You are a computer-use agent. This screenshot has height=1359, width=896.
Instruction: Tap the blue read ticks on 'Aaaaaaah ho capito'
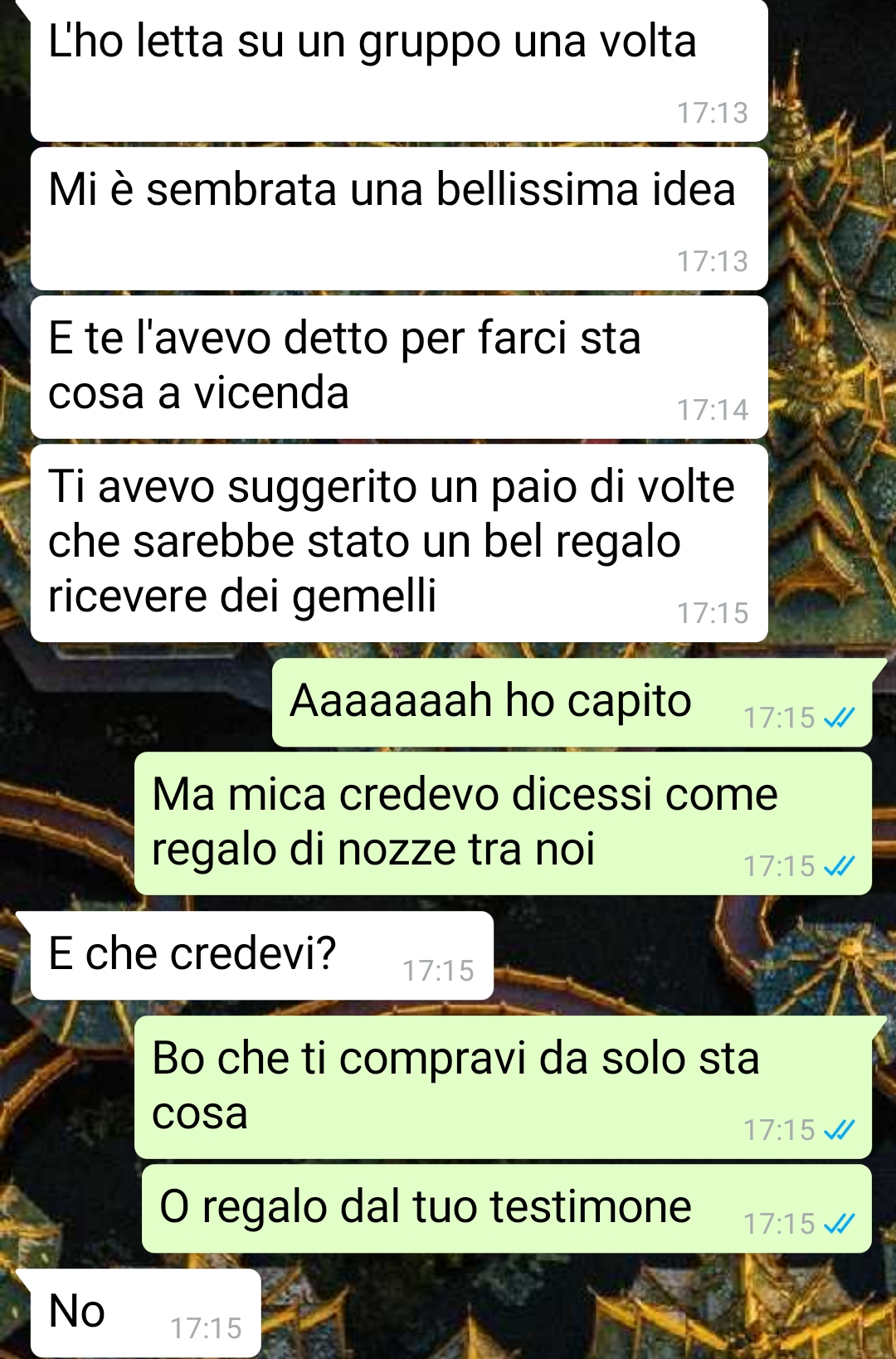[839, 718]
